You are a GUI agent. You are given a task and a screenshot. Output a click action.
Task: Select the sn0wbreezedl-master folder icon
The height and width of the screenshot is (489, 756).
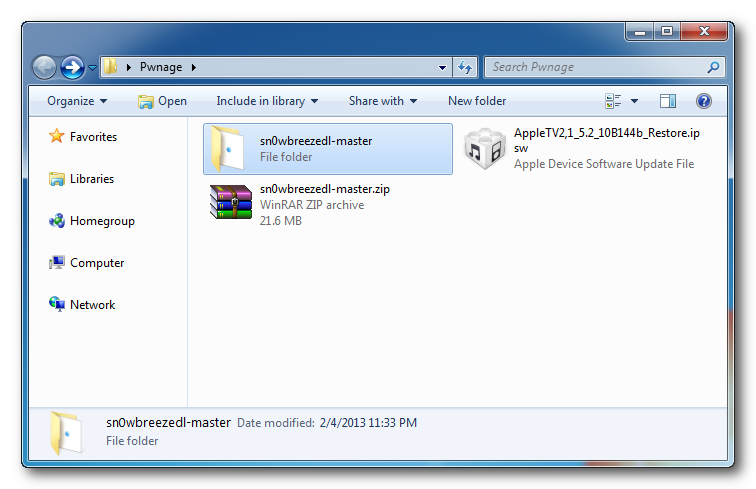[x=228, y=149]
